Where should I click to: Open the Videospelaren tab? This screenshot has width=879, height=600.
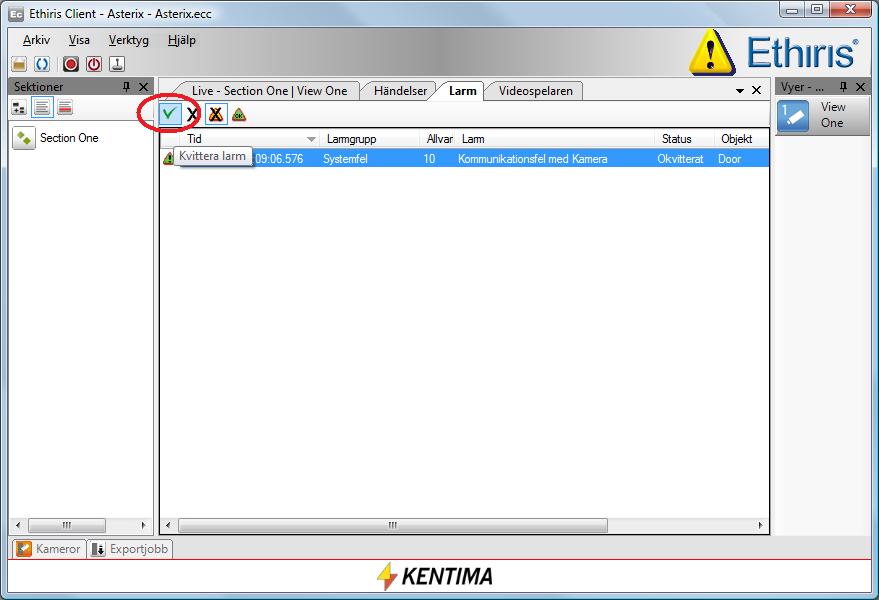(536, 91)
